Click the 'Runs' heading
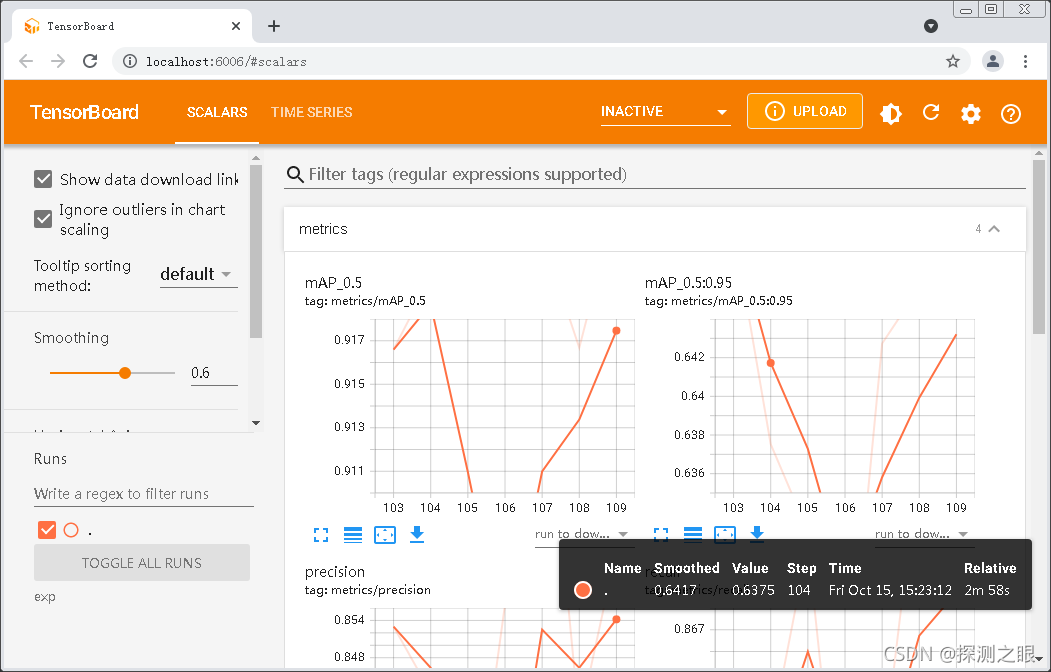 (50, 459)
